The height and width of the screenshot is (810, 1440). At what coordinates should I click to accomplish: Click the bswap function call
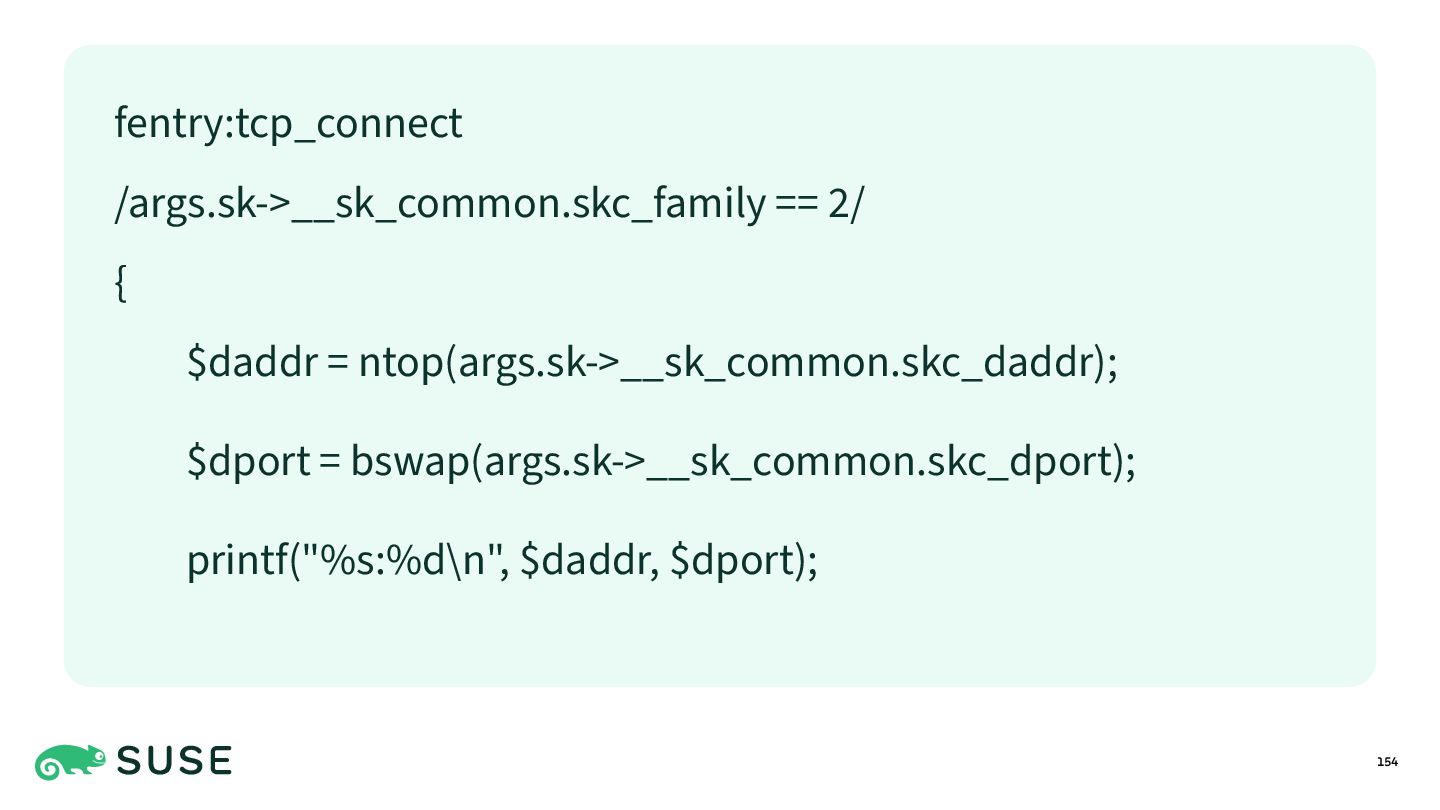pyautogui.click(x=744, y=461)
